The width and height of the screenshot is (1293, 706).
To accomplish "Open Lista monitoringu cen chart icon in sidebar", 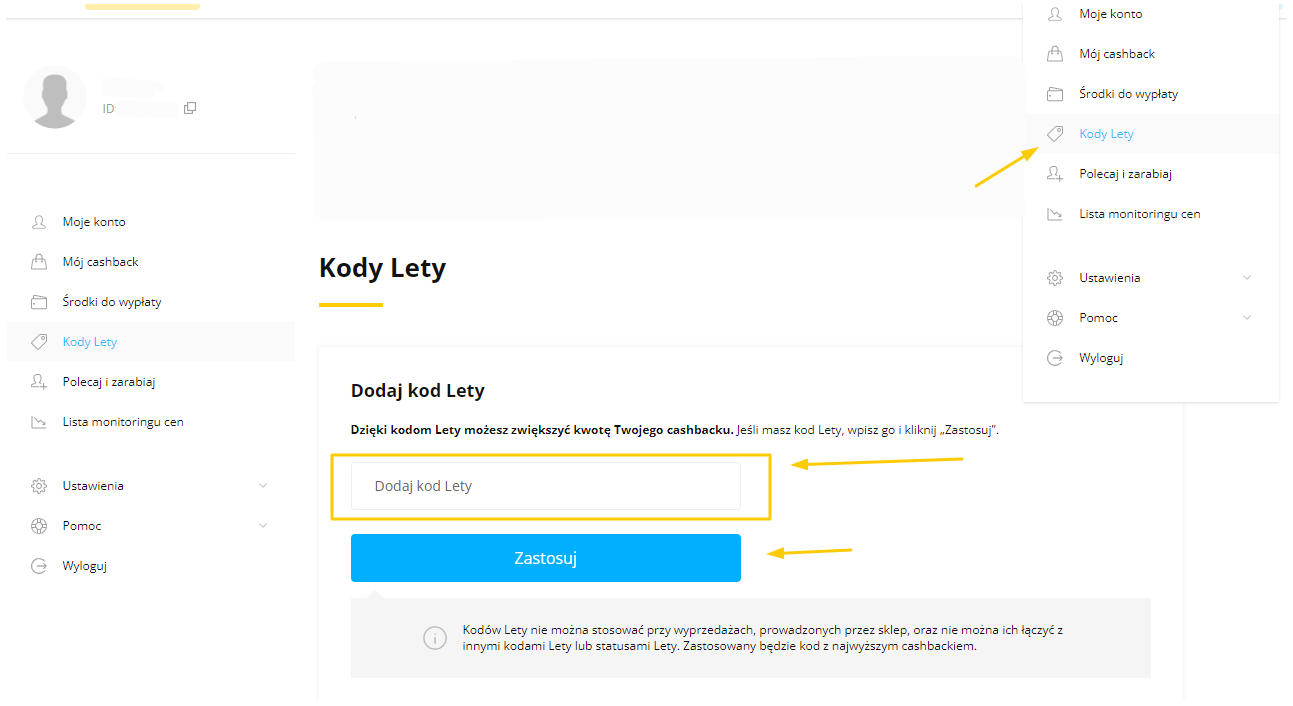I will tap(39, 422).
